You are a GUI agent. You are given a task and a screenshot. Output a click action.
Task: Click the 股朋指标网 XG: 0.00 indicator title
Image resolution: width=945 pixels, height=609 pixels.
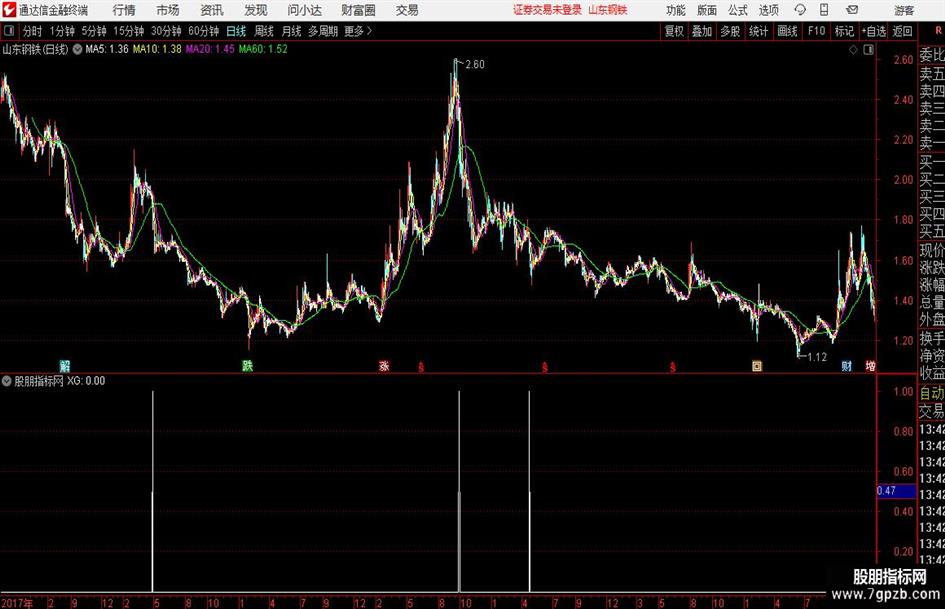pyautogui.click(x=60, y=381)
